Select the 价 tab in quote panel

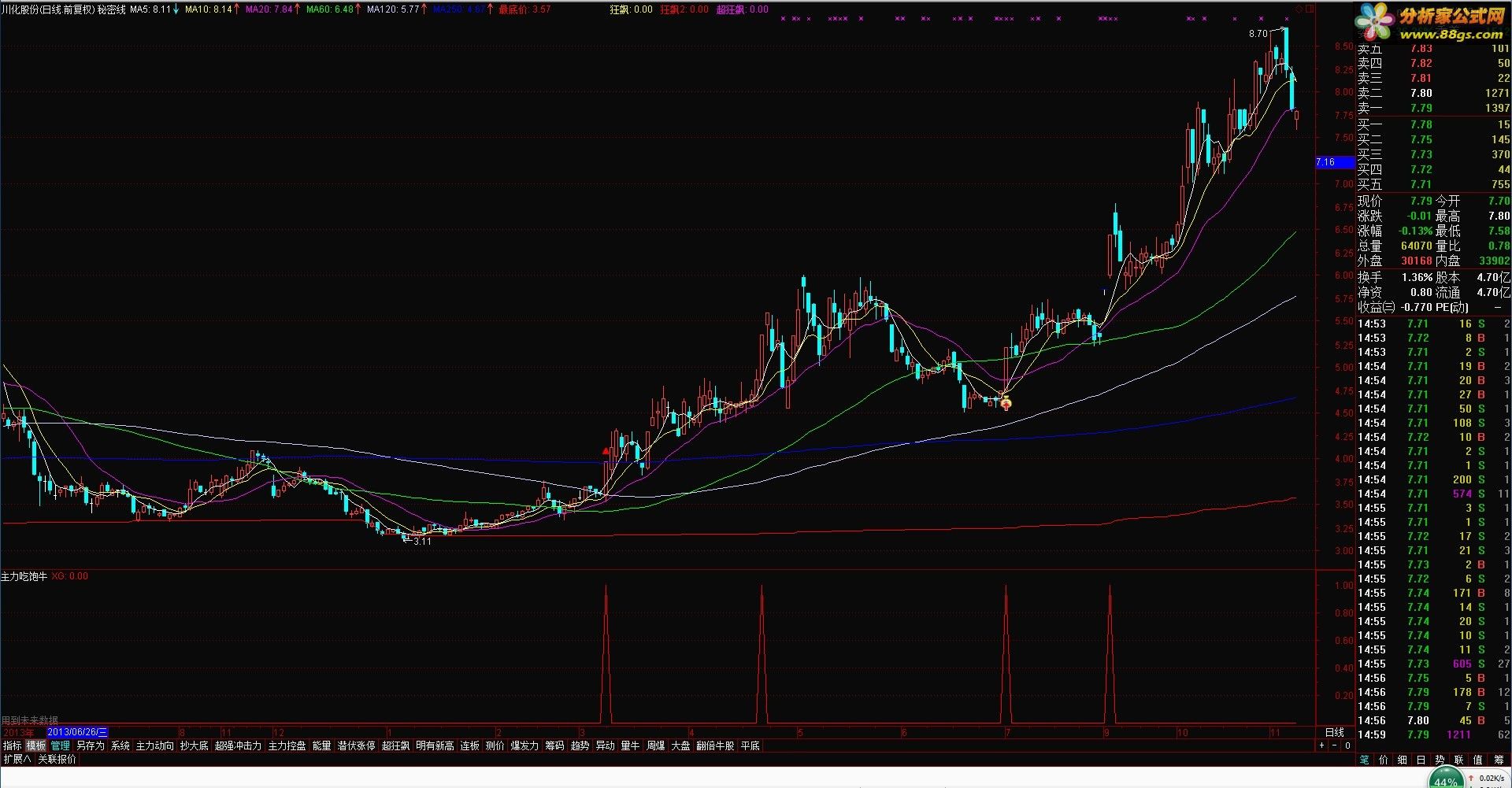1384,760
